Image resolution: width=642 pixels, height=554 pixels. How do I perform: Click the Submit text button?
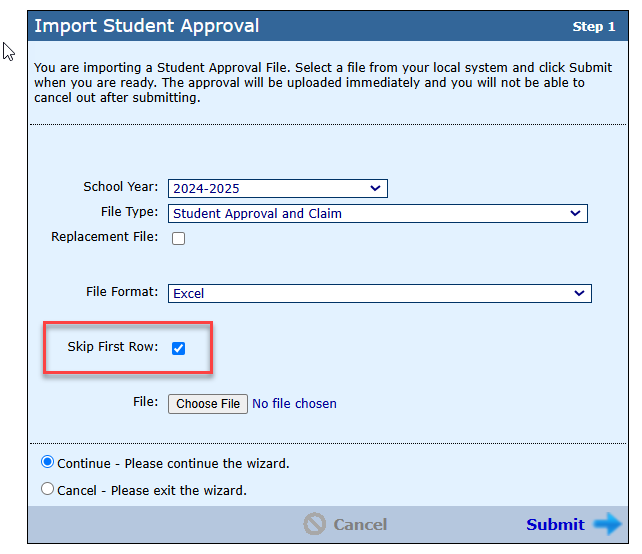coord(555,525)
